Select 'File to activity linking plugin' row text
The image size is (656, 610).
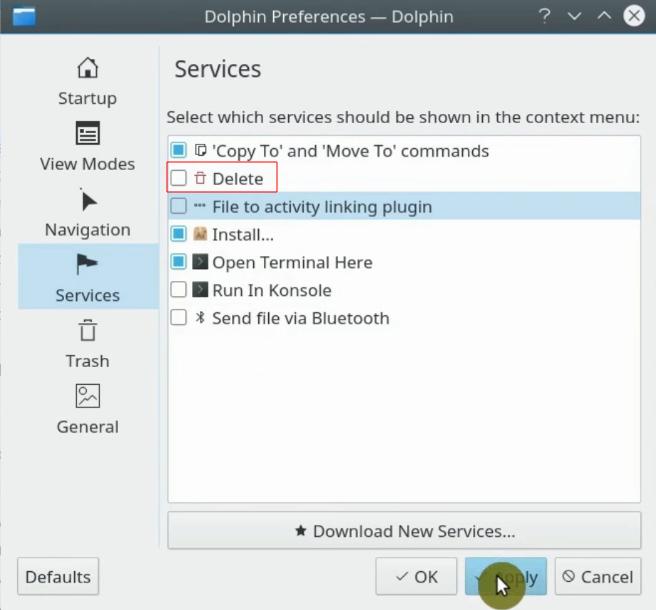[x=322, y=207]
